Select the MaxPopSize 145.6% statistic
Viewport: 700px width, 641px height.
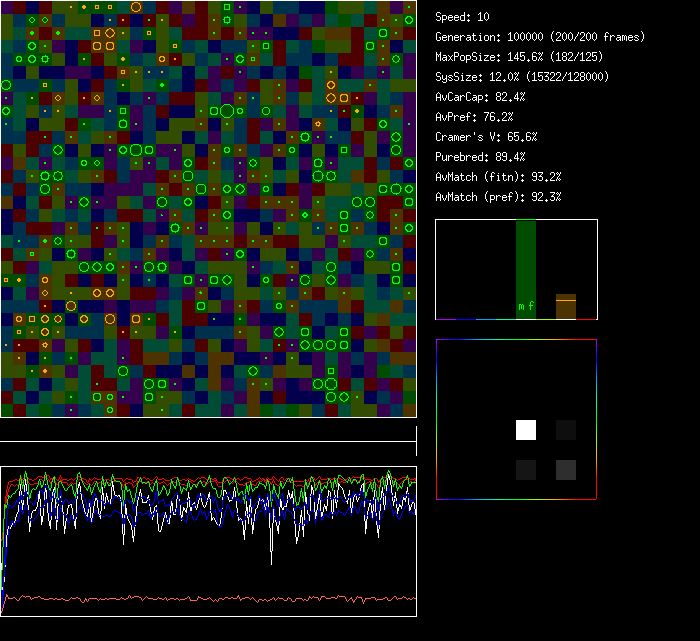518,57
